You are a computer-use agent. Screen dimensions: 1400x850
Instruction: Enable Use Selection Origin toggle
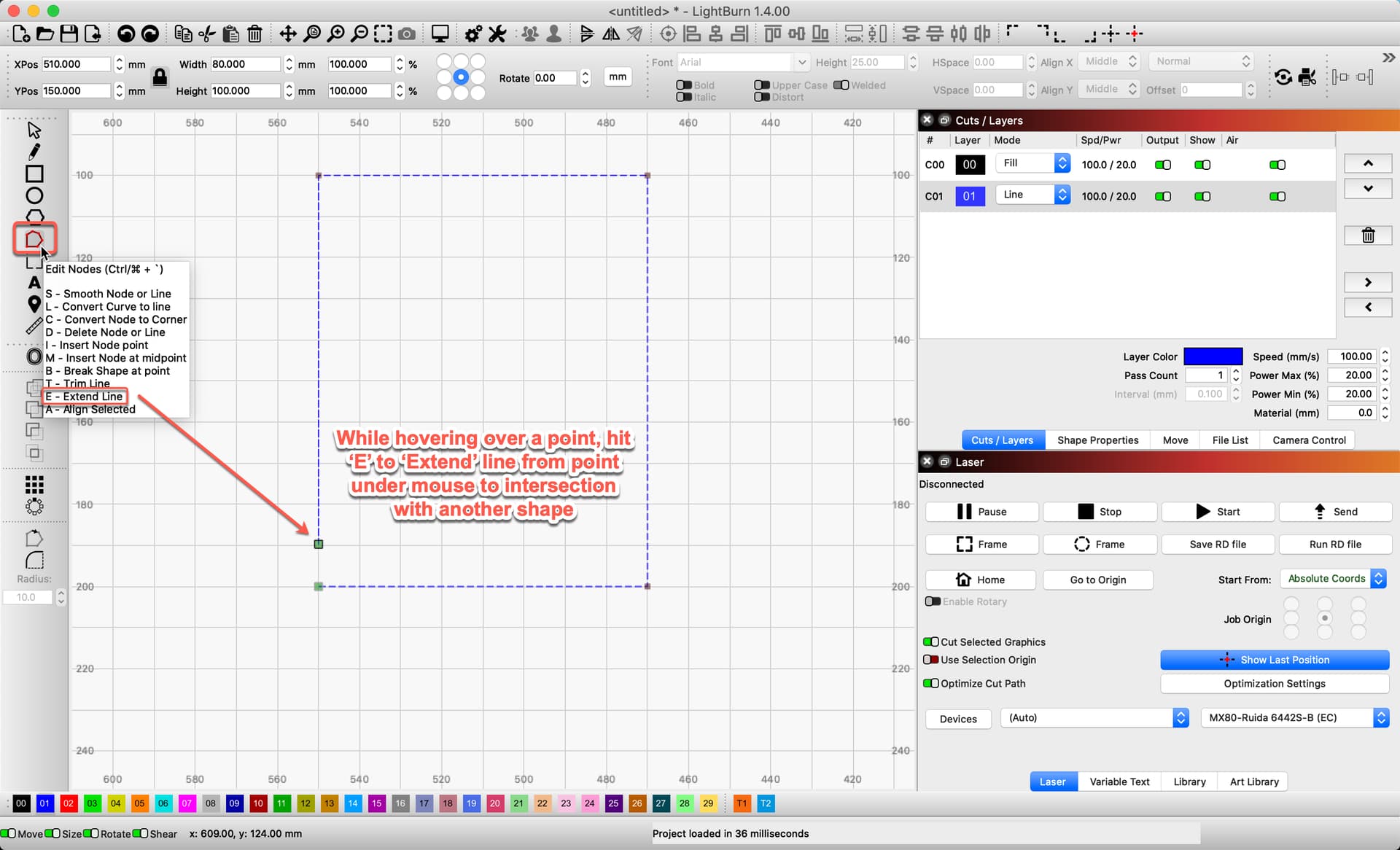point(930,660)
